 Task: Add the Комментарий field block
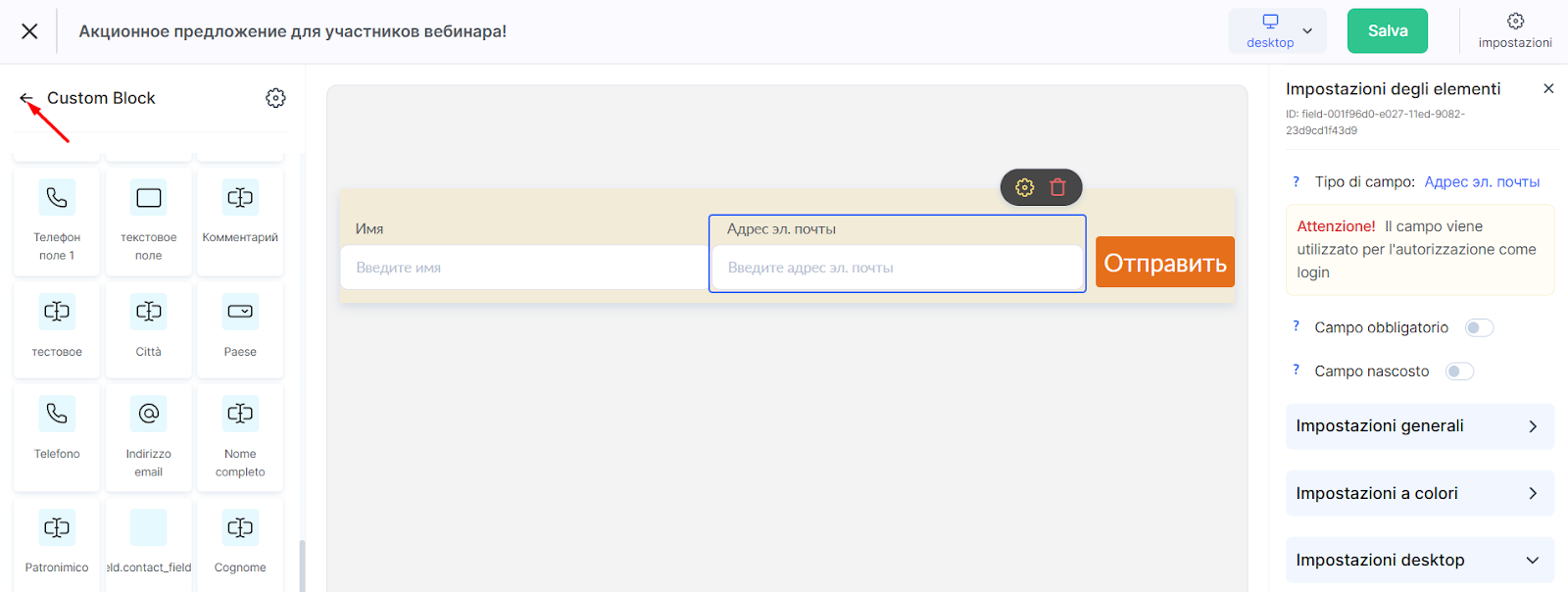[x=240, y=222]
